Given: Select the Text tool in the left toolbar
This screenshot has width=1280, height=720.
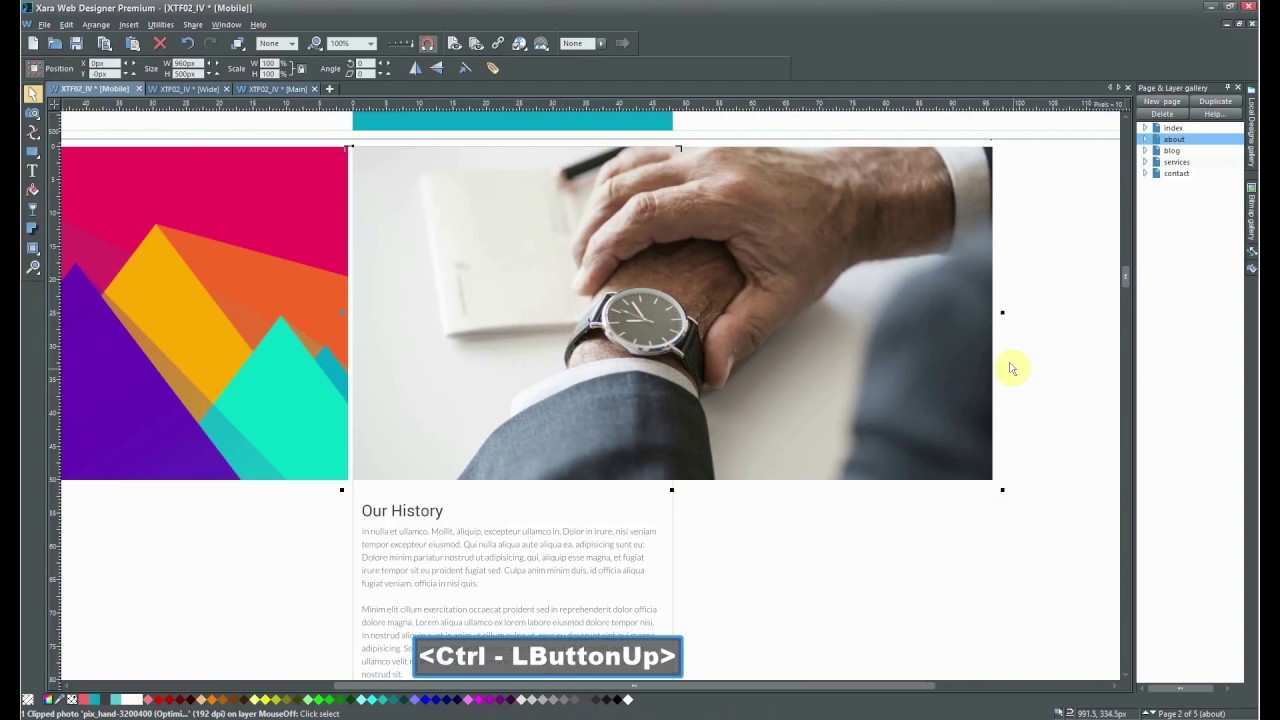Looking at the screenshot, I should pos(32,171).
